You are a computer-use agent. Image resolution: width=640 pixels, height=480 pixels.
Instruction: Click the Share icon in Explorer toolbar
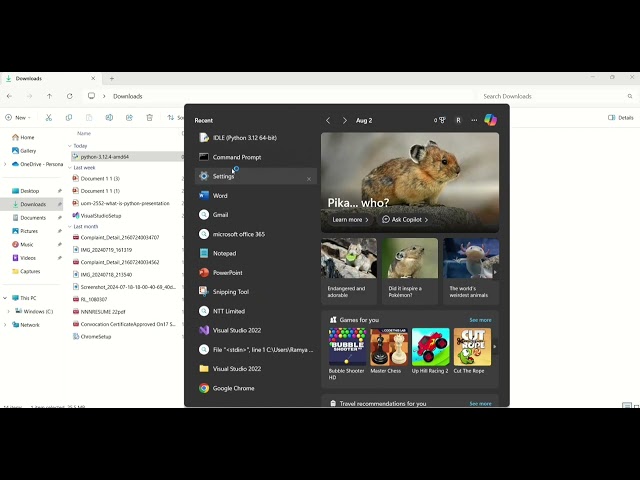(129, 118)
